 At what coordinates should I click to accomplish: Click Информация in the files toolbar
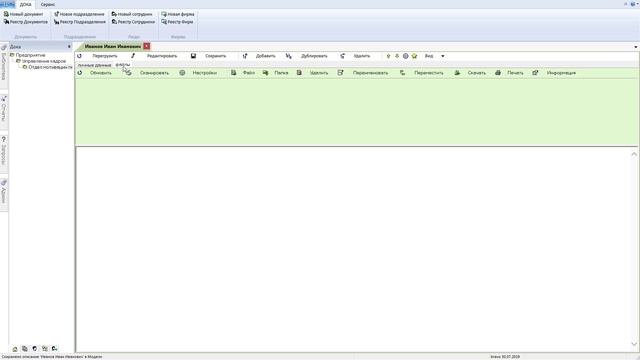click(x=554, y=73)
